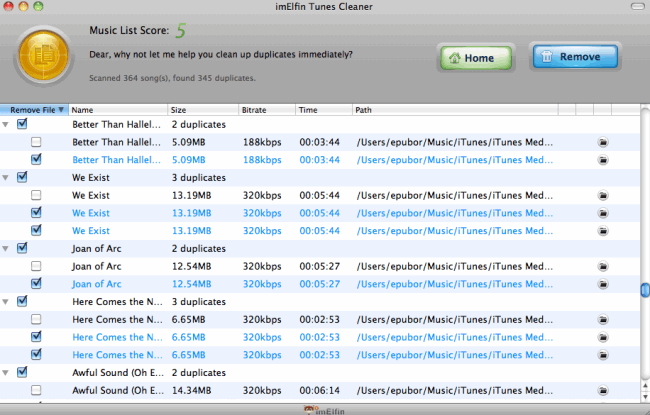Uncheck the Awful Sound group checkbox
This screenshot has width=650, height=415.
tap(22, 372)
